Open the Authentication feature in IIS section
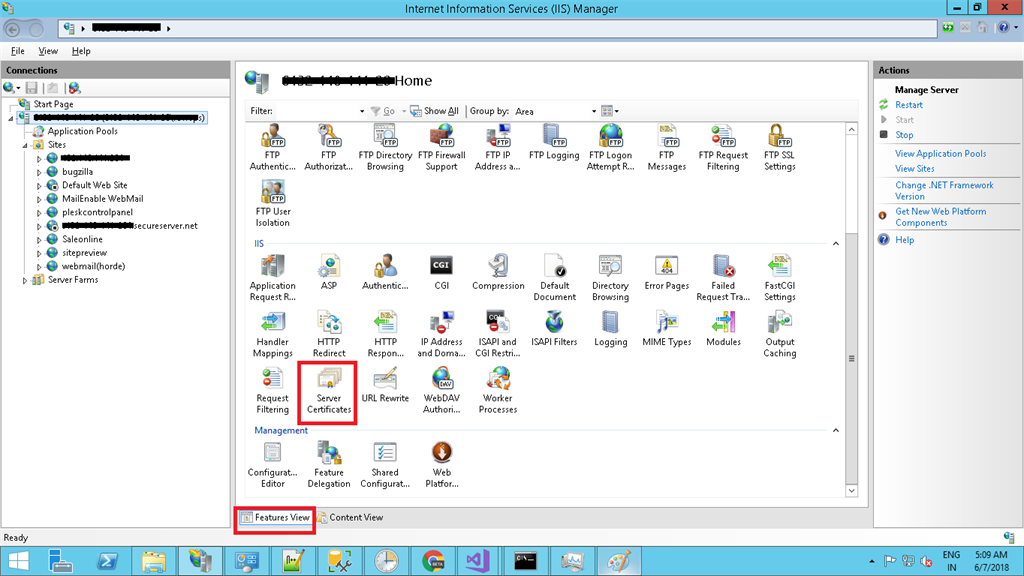Image resolution: width=1024 pixels, height=576 pixels. click(x=385, y=273)
